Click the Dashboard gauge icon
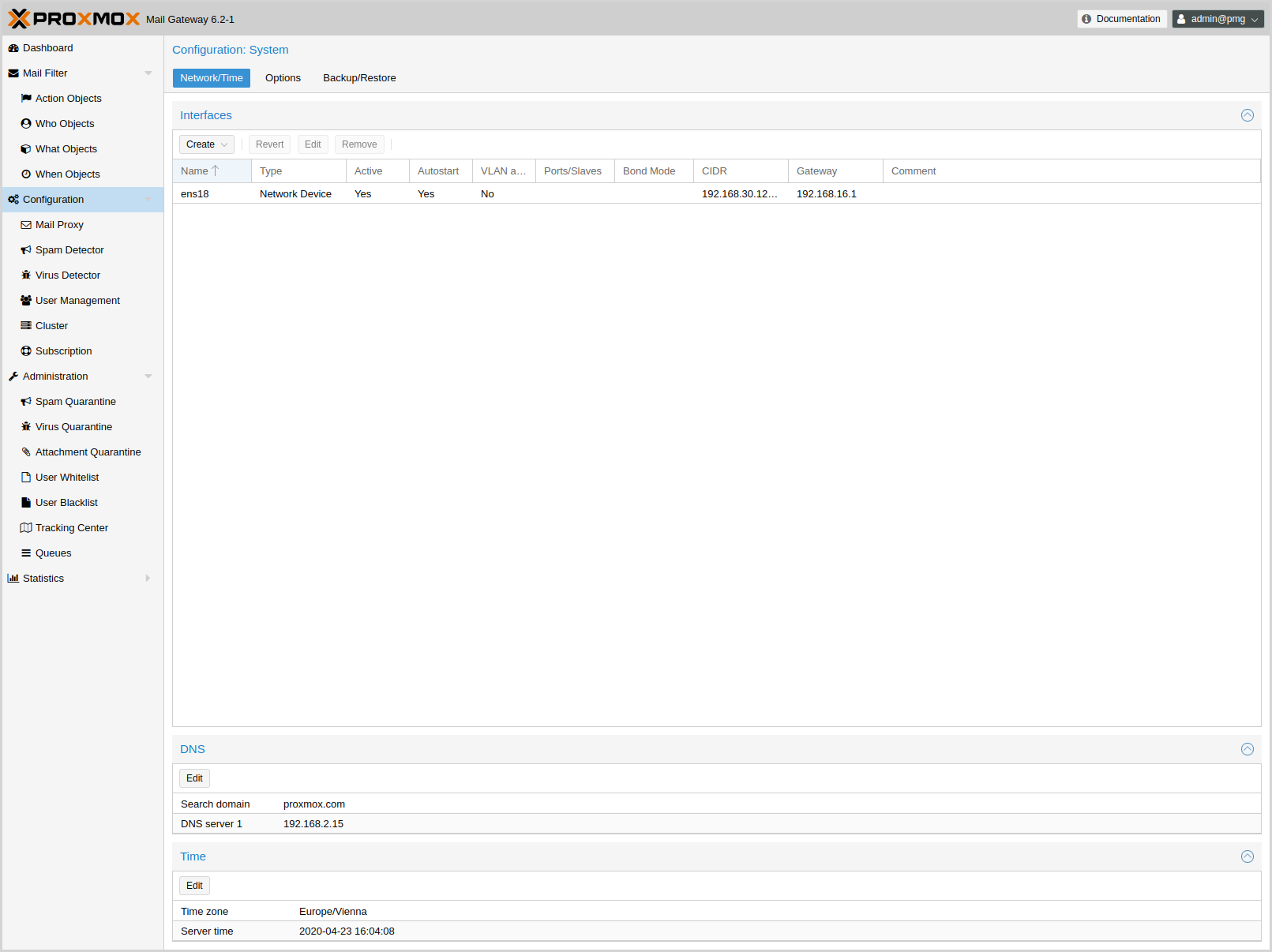Image resolution: width=1272 pixels, height=952 pixels. tap(13, 48)
